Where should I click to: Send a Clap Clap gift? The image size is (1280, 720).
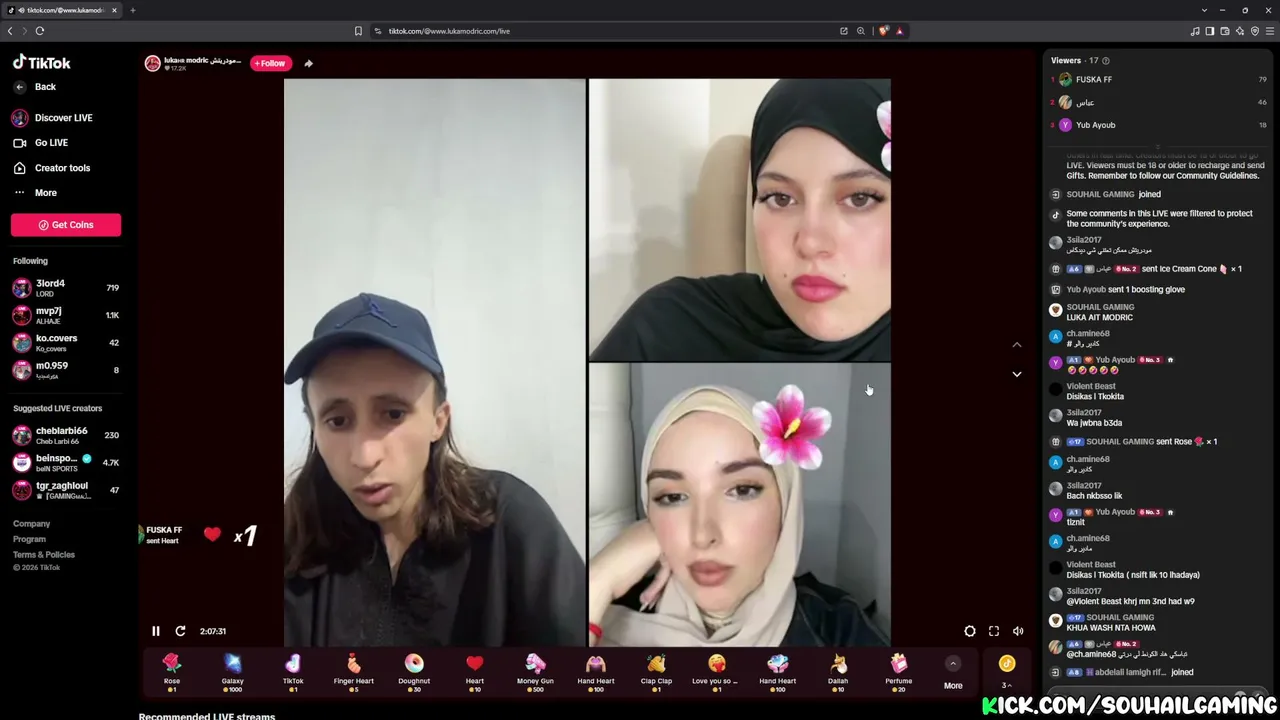pyautogui.click(x=656, y=671)
